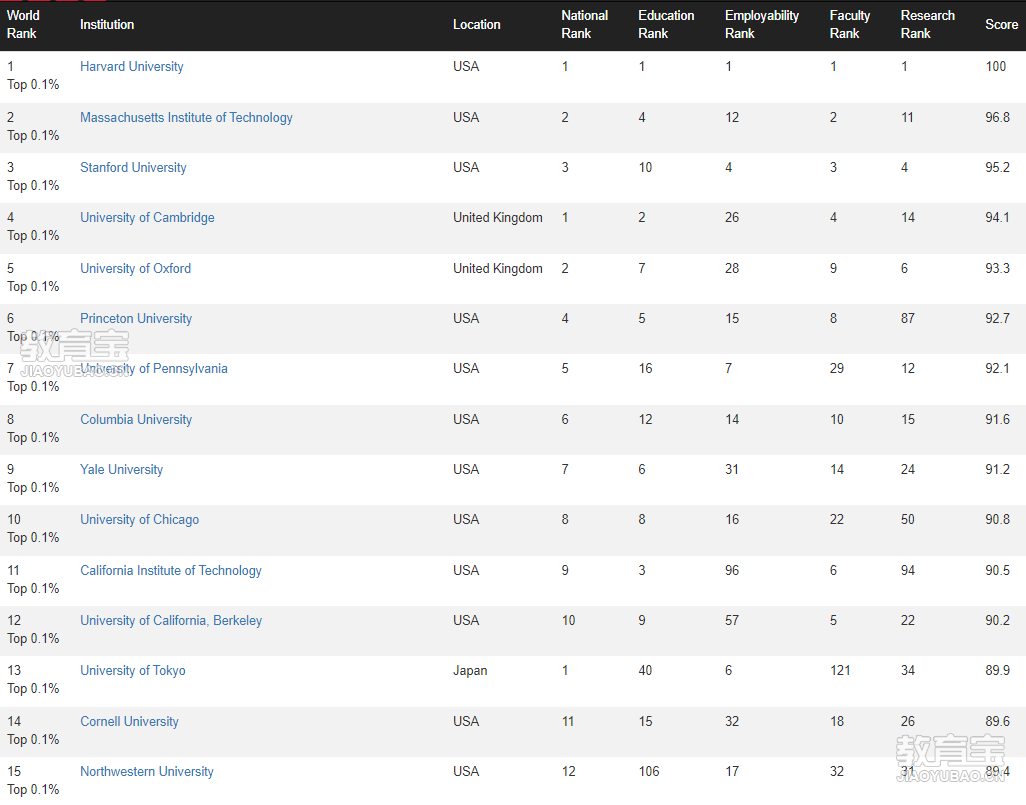The height and width of the screenshot is (805, 1026).
Task: Open the University of Oxford link
Action: pos(135,268)
